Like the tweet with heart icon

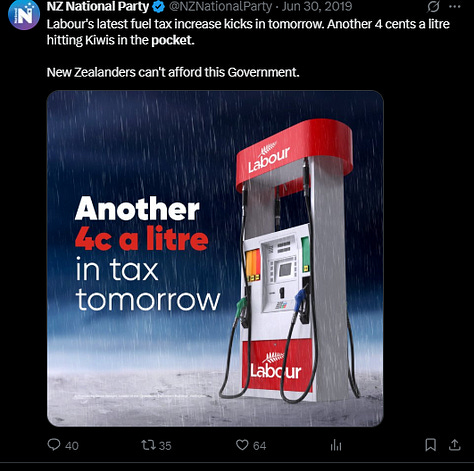[242, 445]
